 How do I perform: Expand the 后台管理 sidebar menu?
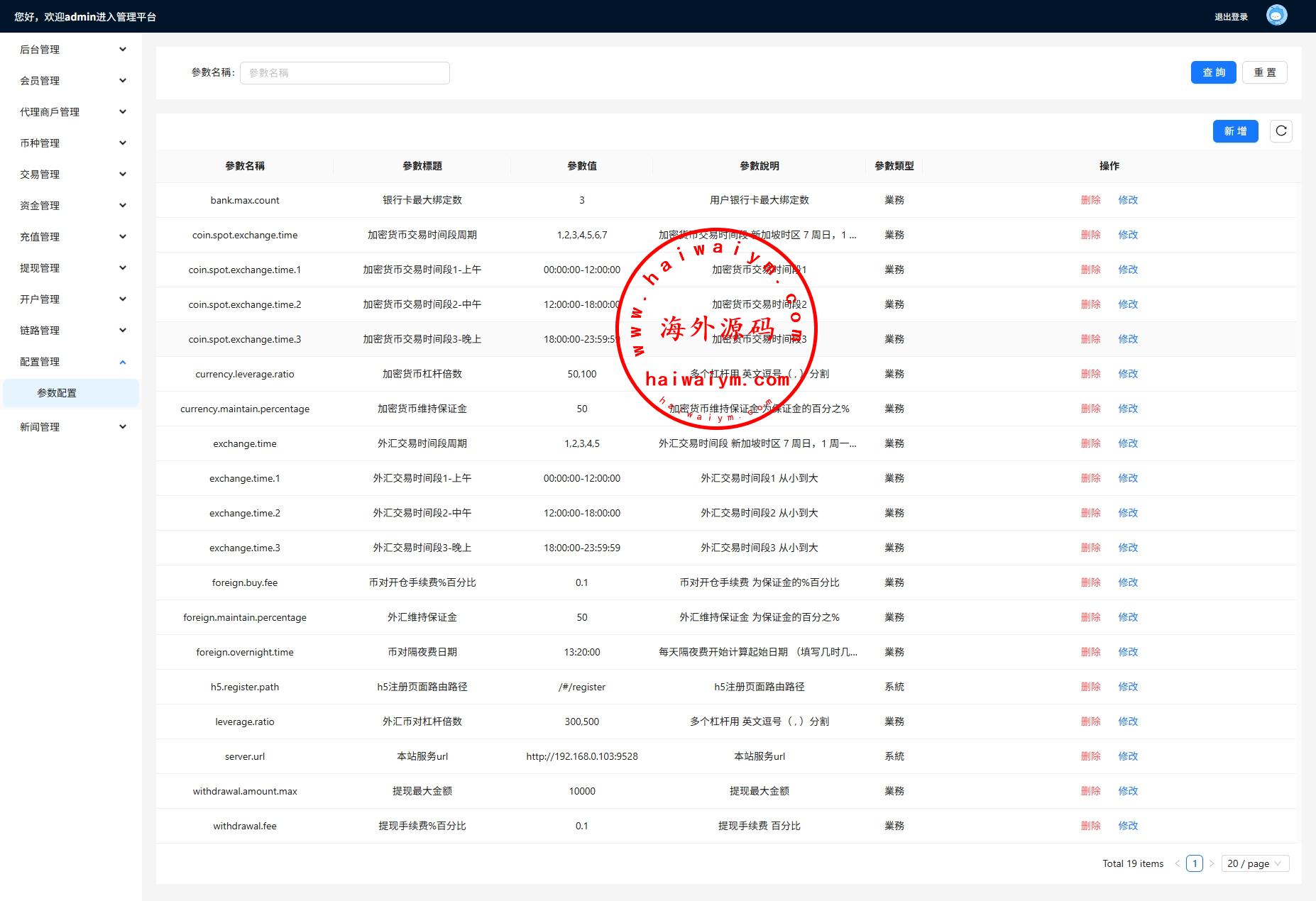(123, 50)
